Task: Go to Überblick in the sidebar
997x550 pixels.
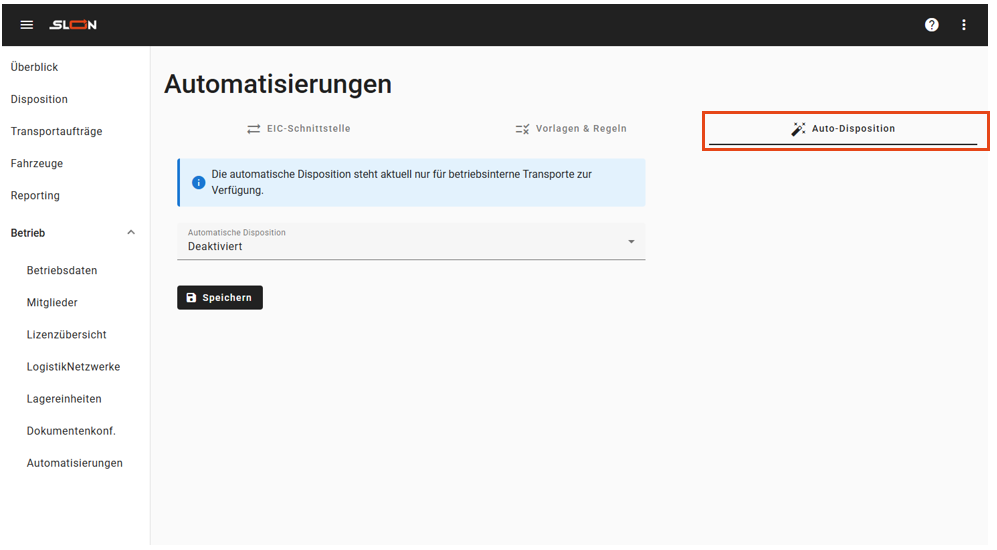Action: click(x=34, y=67)
